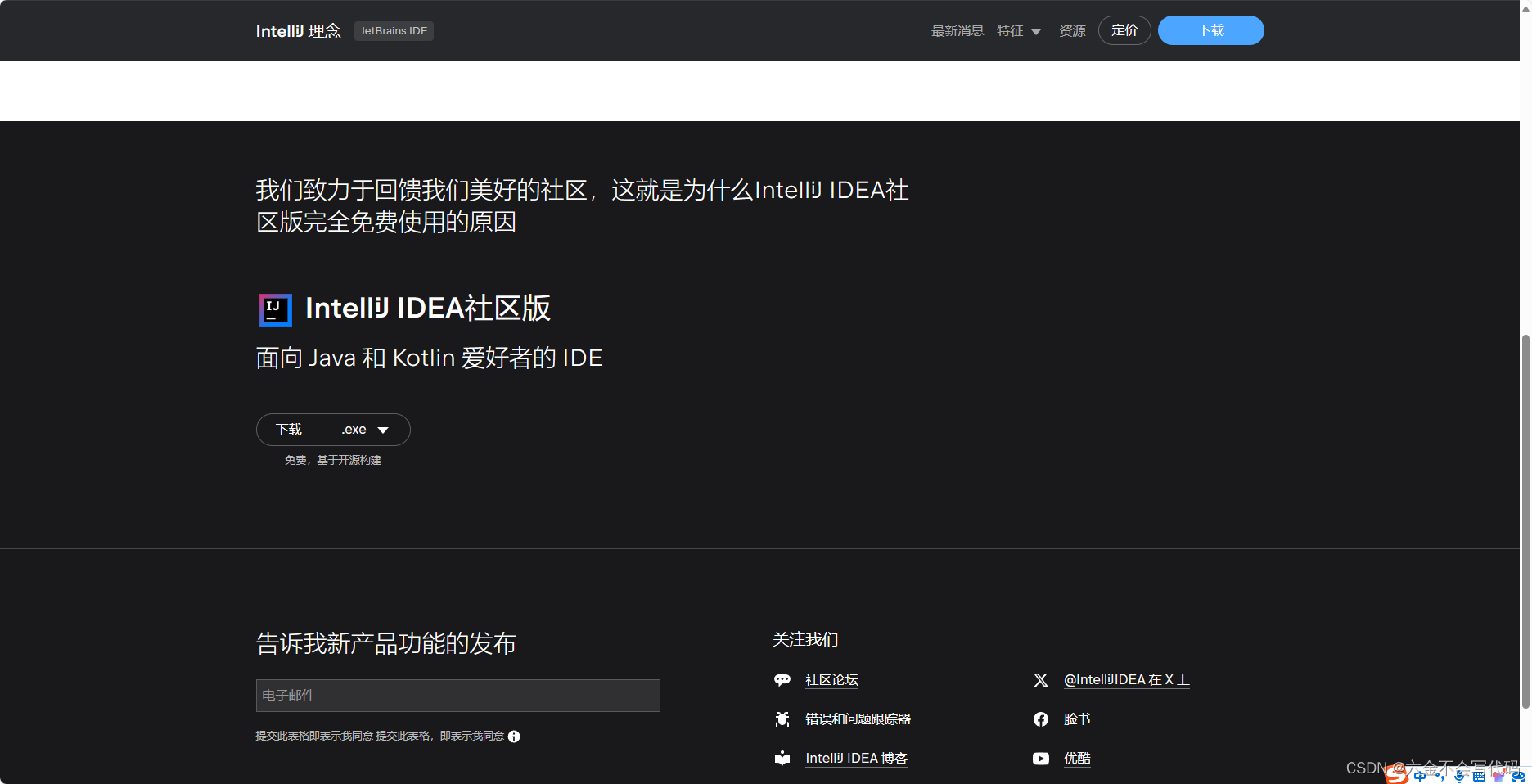
Task: Click the JetBrains IDE badge
Action: click(x=394, y=31)
